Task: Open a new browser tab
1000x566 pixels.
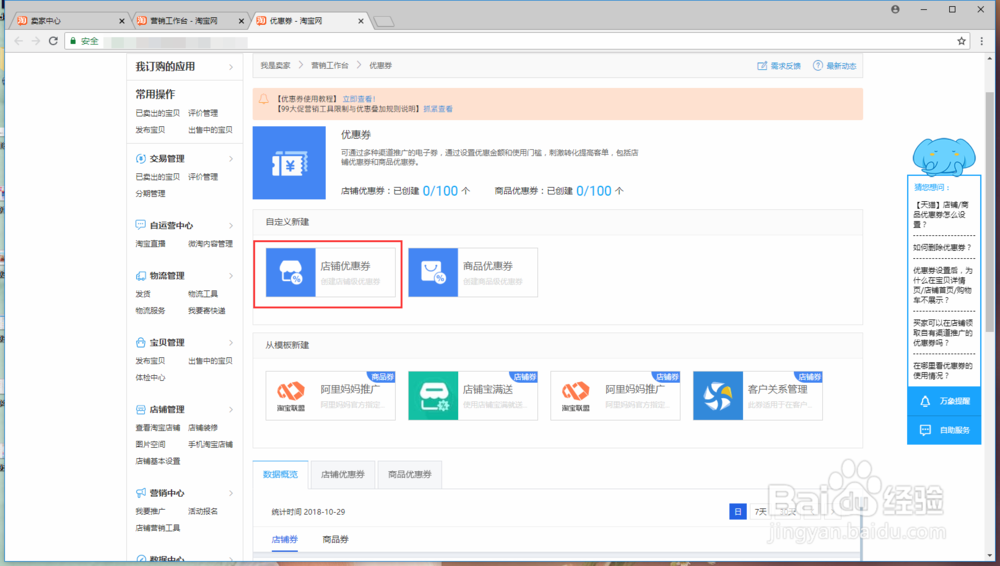Action: (383, 22)
